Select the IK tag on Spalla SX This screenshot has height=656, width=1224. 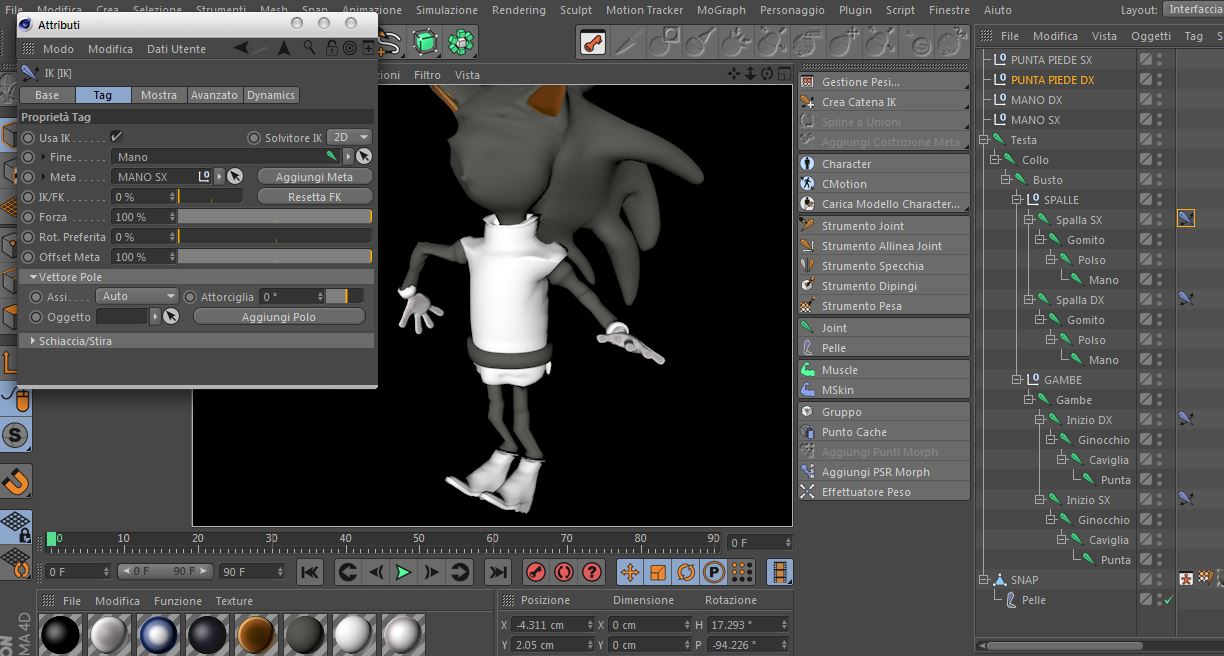(1185, 219)
